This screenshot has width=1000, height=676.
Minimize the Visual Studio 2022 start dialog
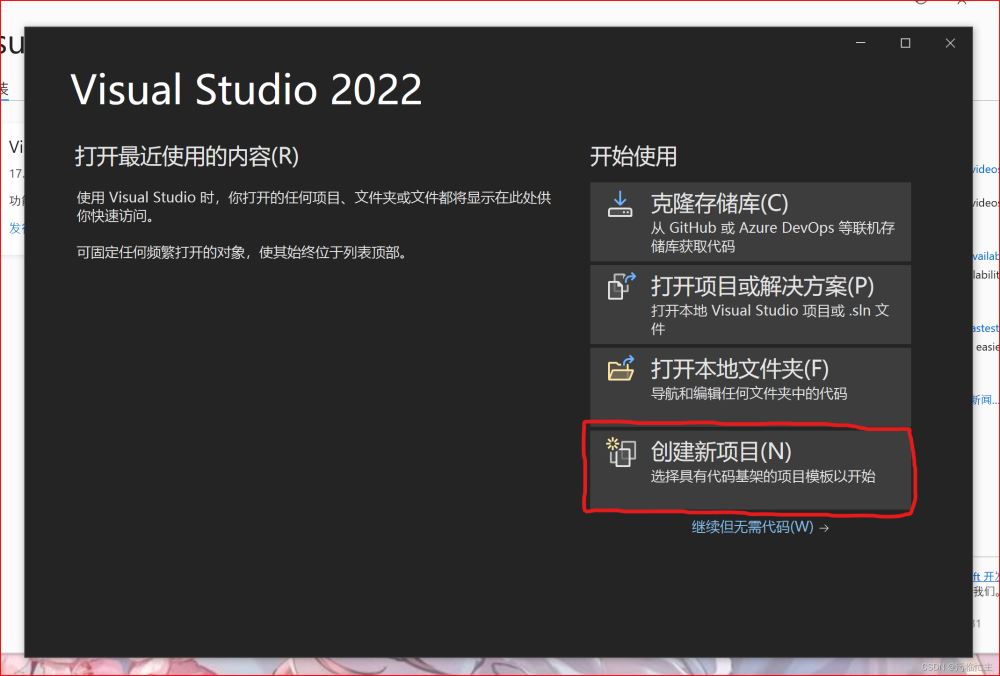pyautogui.click(x=860, y=43)
